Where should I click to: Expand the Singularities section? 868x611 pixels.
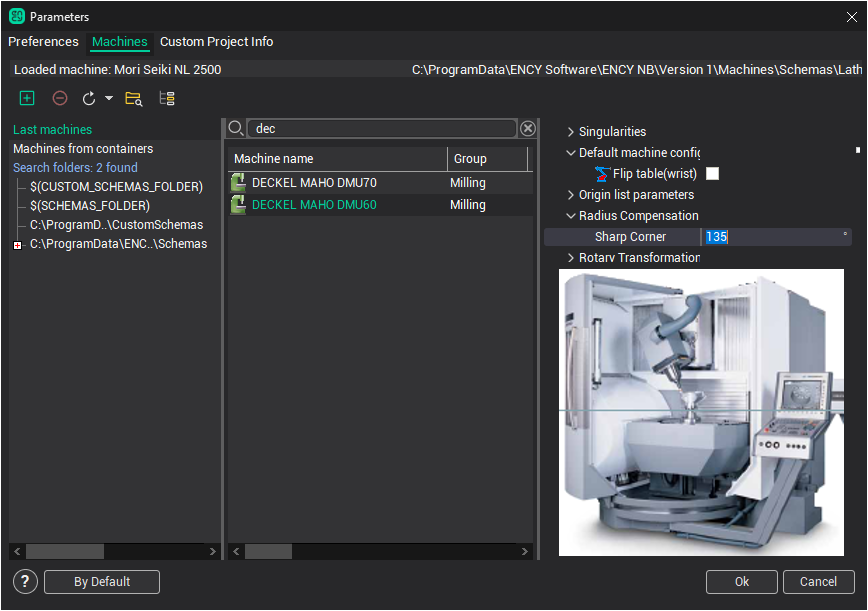[x=571, y=132]
